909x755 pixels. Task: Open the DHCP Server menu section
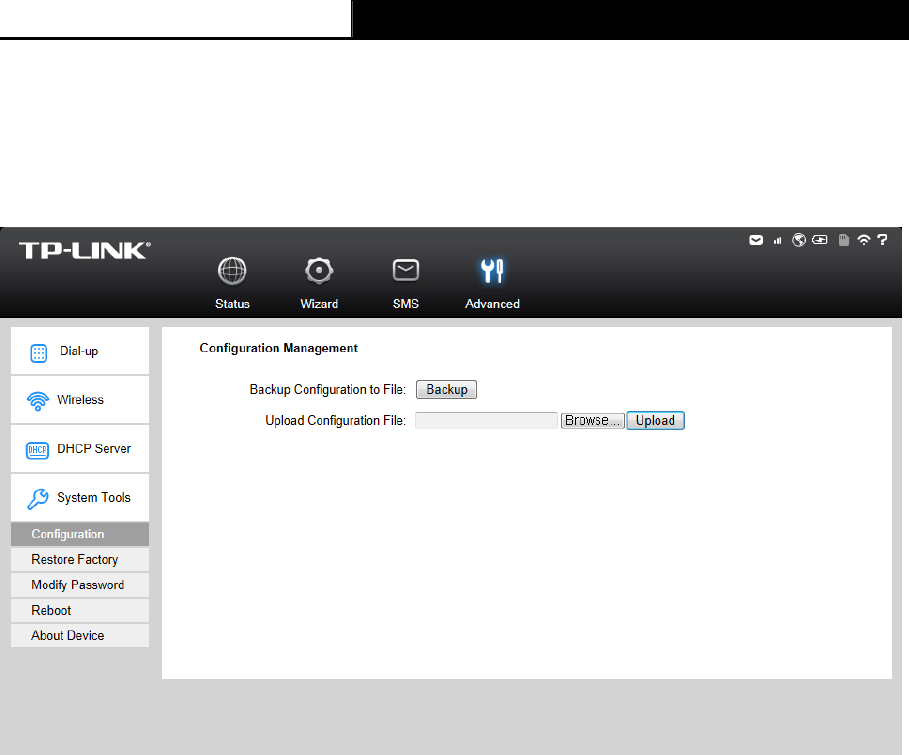tap(80, 448)
